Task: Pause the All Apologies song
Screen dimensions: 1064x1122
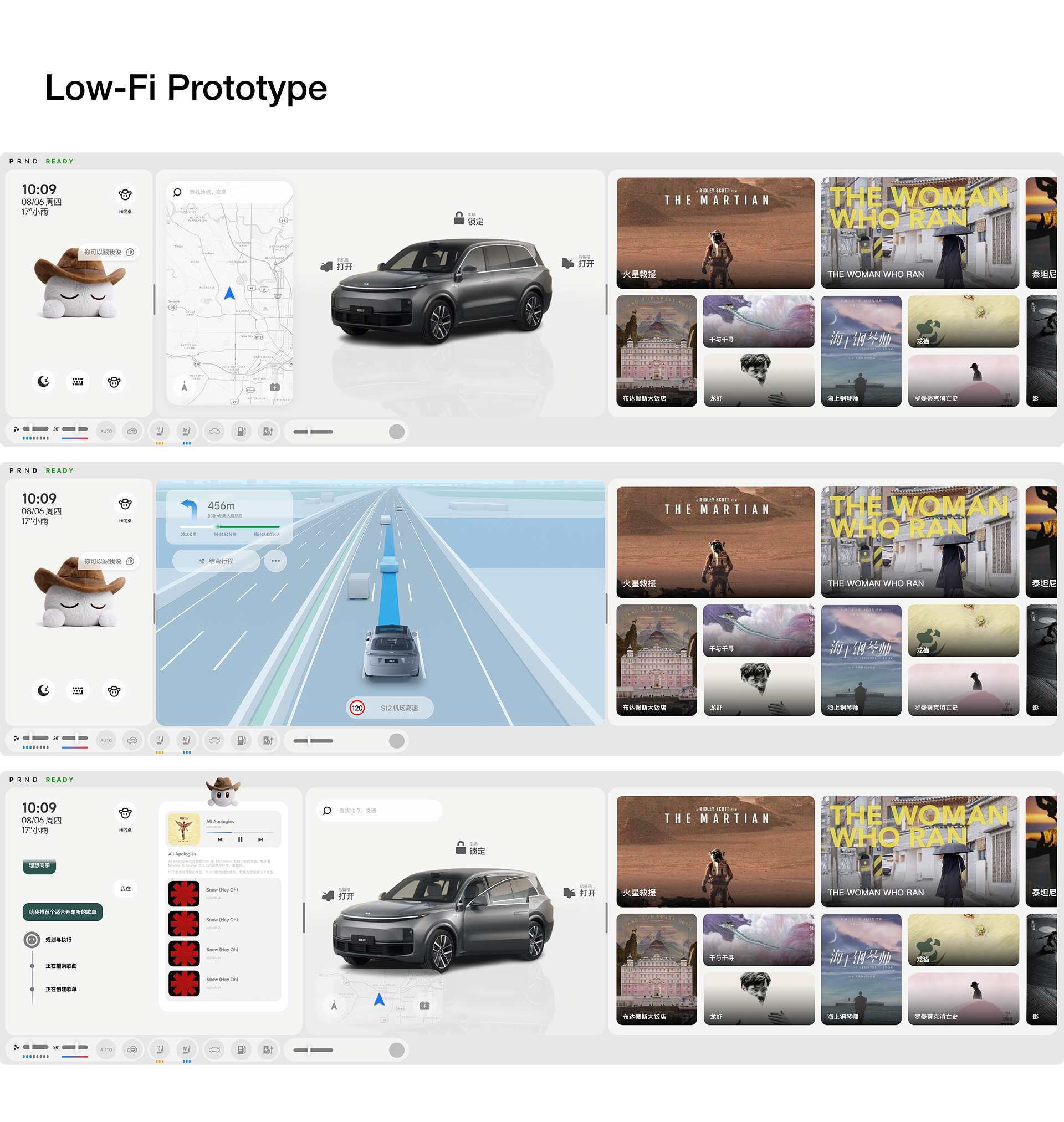Action: pyautogui.click(x=240, y=839)
